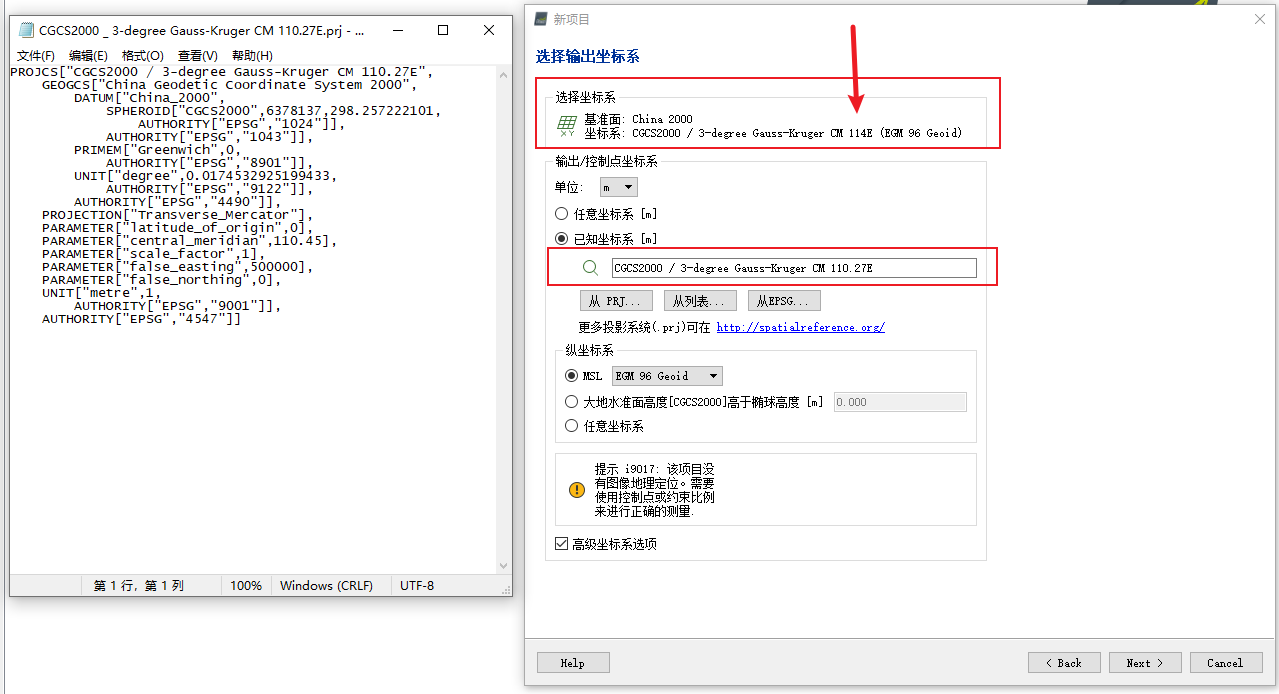The height and width of the screenshot is (694, 1279).
Task: Click the latitude_of_origin parameter line
Action: [x=178, y=228]
